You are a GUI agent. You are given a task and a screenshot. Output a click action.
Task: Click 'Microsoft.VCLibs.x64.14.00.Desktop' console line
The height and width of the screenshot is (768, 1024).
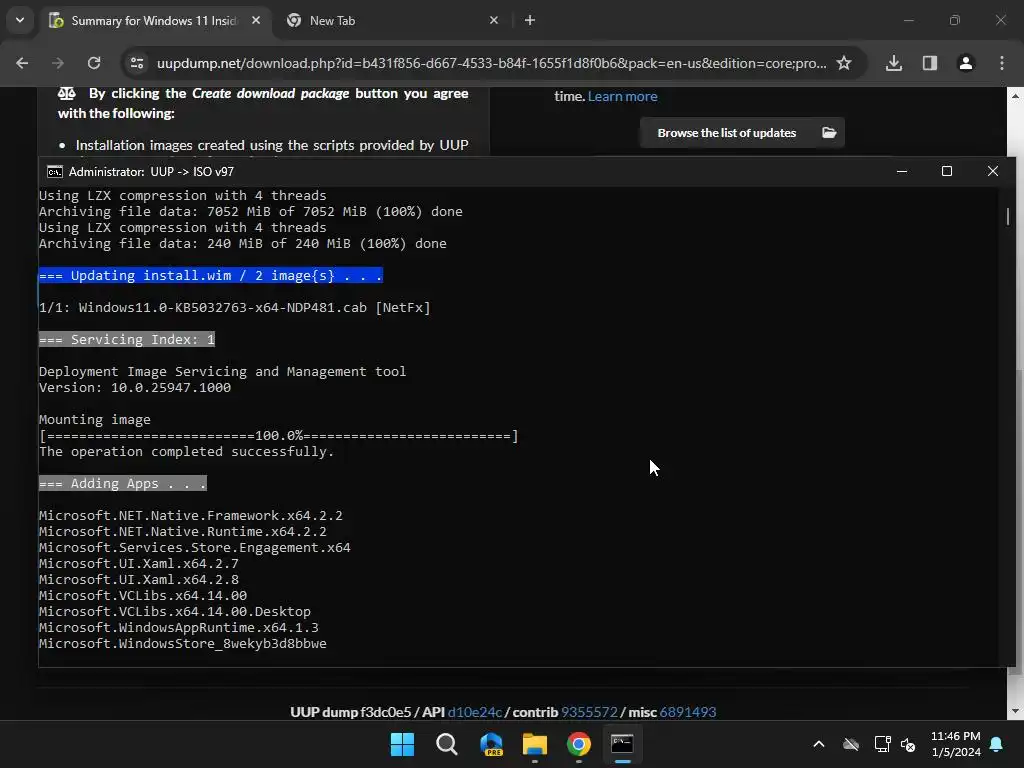[x=175, y=611]
